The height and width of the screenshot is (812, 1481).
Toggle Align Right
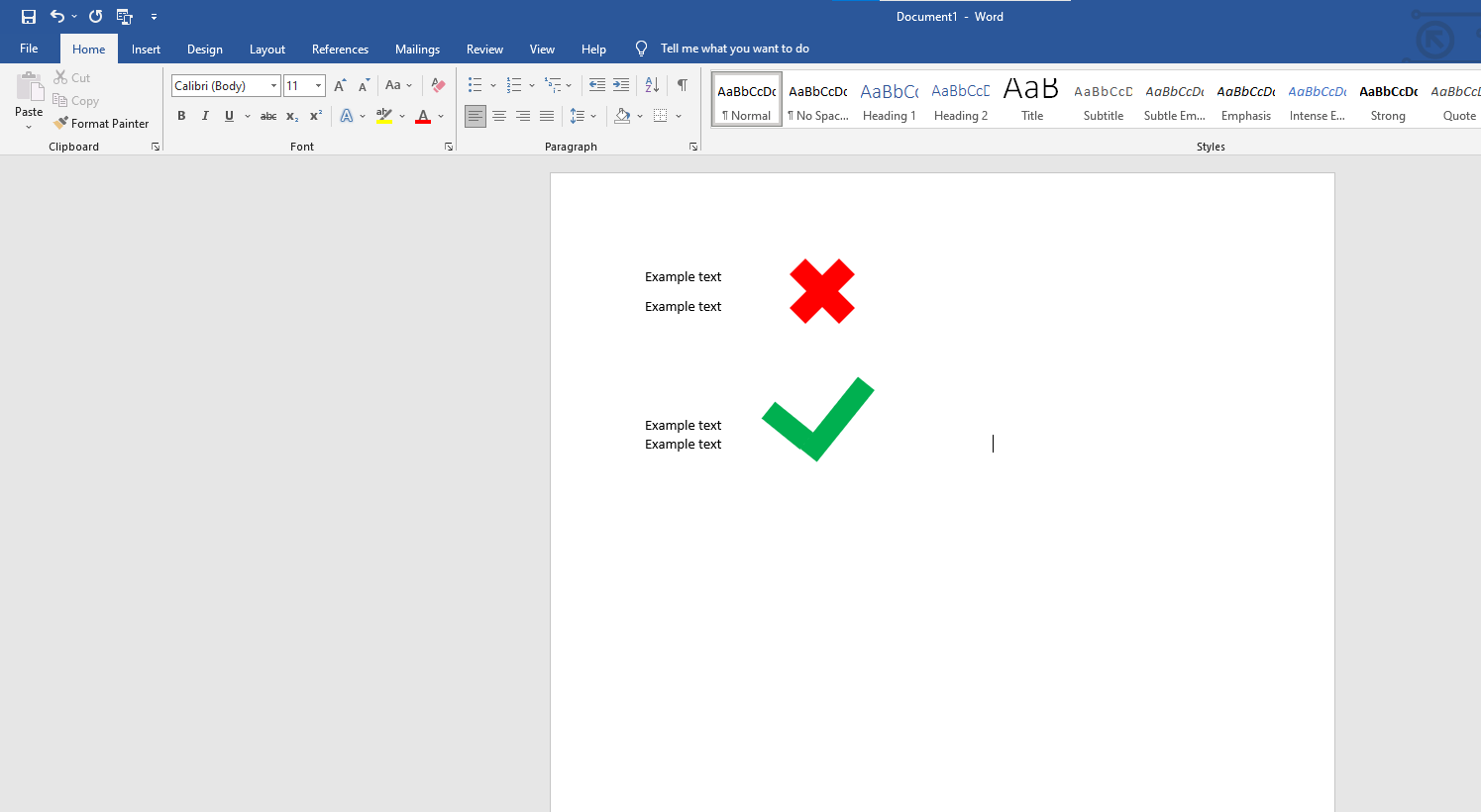523,116
